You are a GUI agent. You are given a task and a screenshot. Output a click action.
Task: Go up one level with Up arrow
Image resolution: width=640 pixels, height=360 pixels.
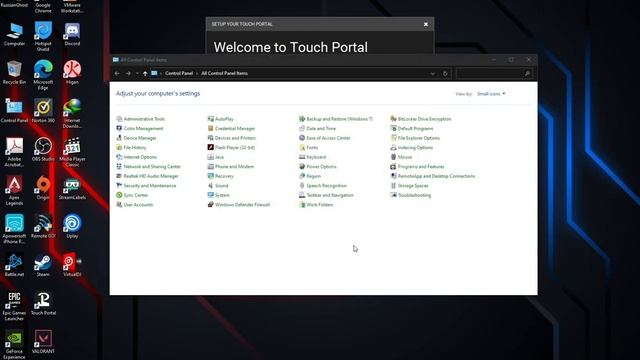coord(145,73)
